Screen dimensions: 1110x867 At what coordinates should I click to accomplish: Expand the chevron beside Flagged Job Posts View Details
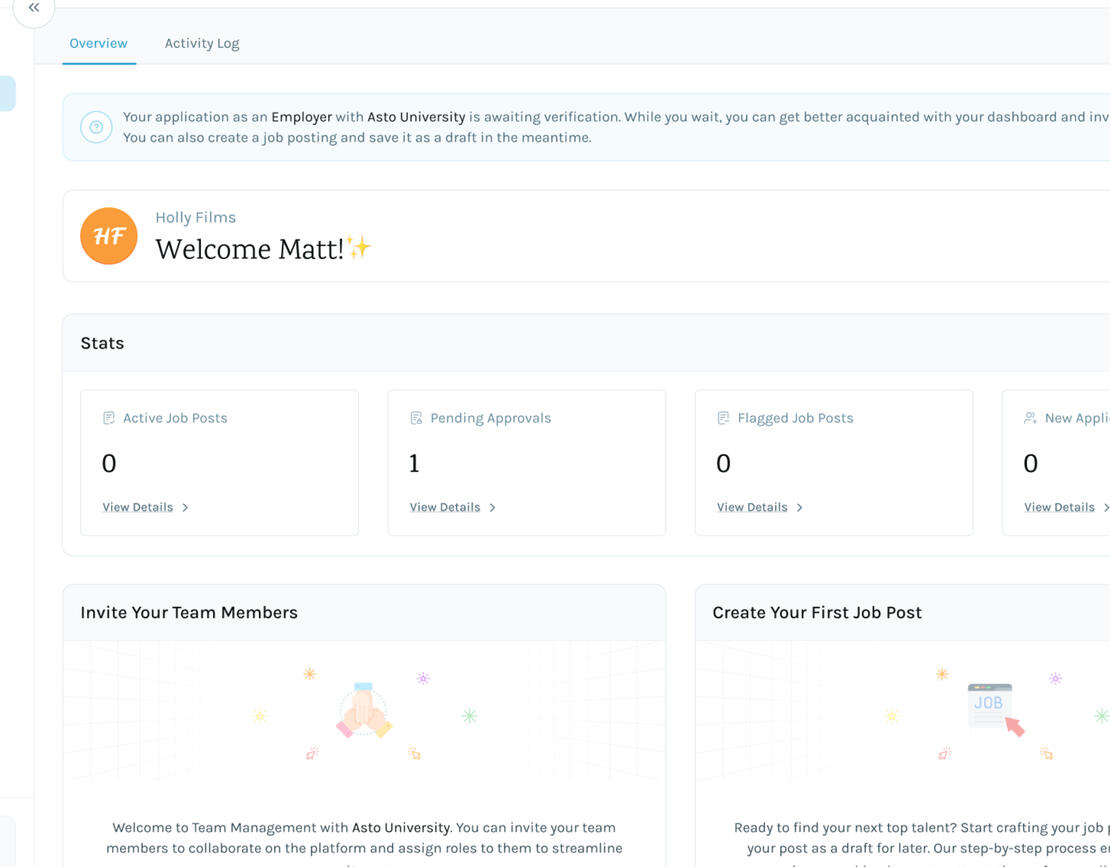coord(799,507)
